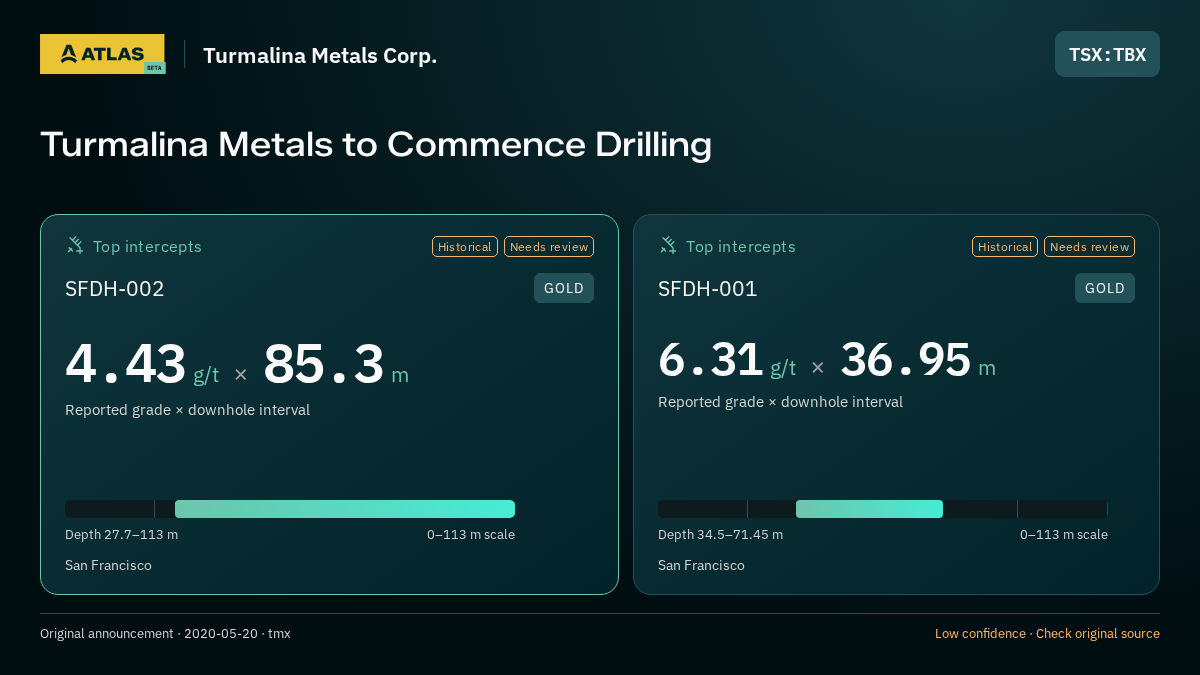The height and width of the screenshot is (675, 1200).
Task: Click the hole ID SFDH-002
Action: pos(115,289)
